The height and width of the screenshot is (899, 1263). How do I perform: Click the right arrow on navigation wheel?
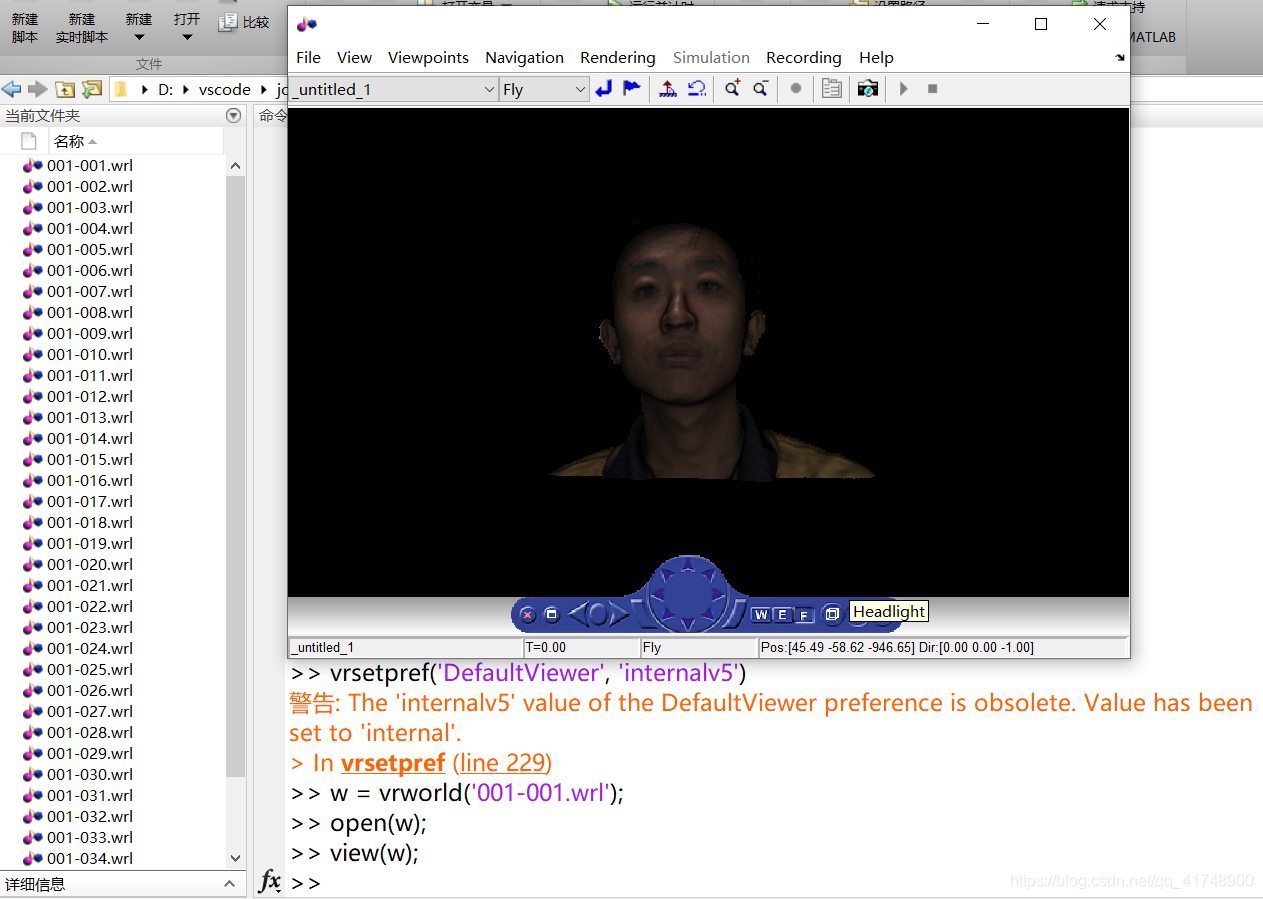(x=719, y=597)
